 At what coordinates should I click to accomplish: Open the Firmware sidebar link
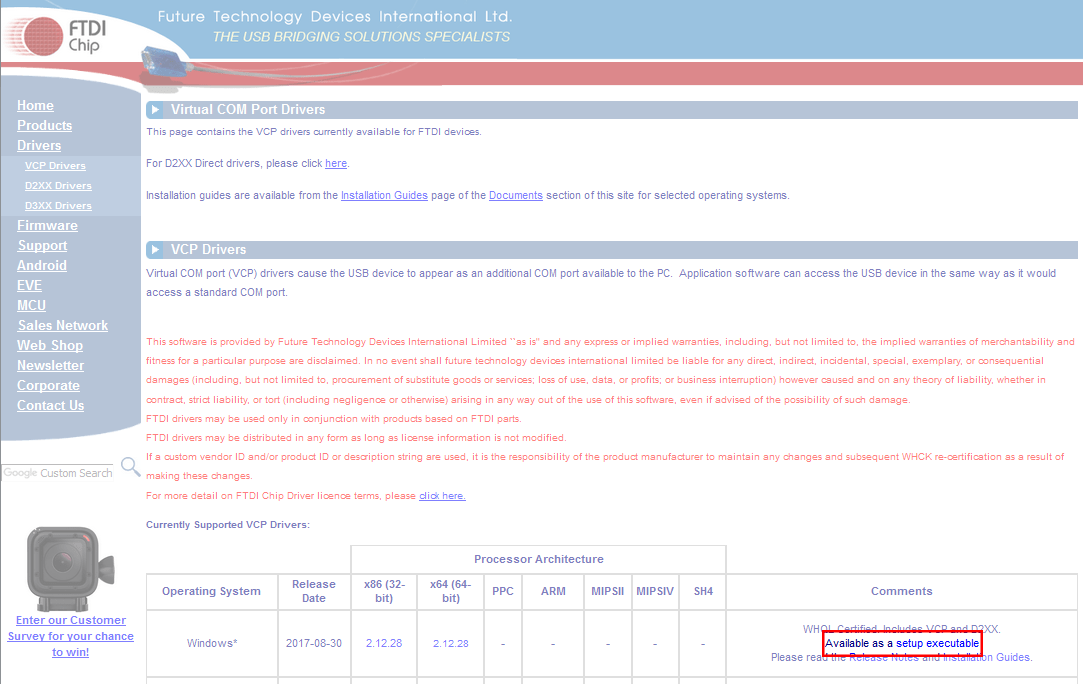47,226
